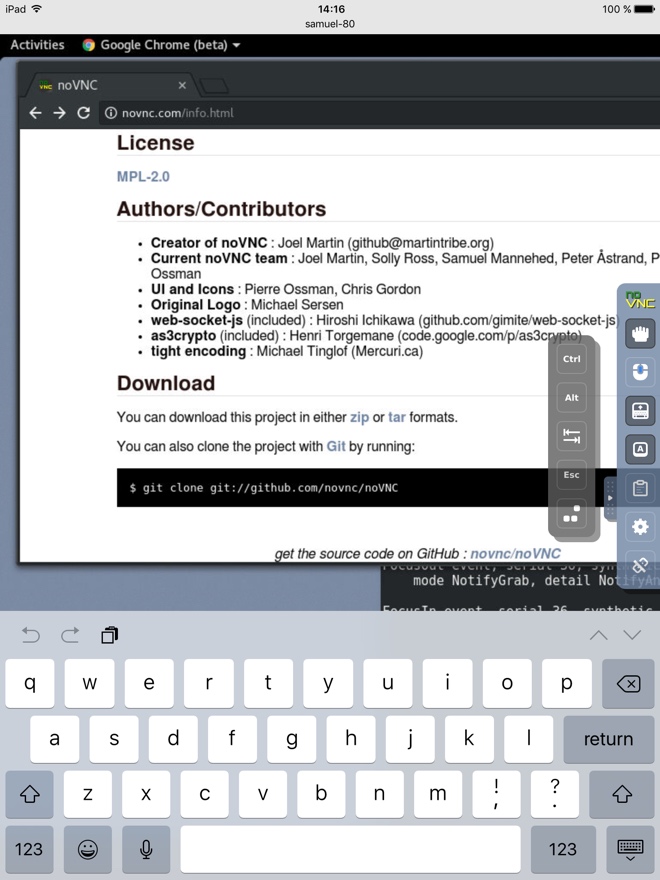This screenshot has width=660, height=880.
Task: Tap undo icon on iPad keyboard
Action: [31, 635]
